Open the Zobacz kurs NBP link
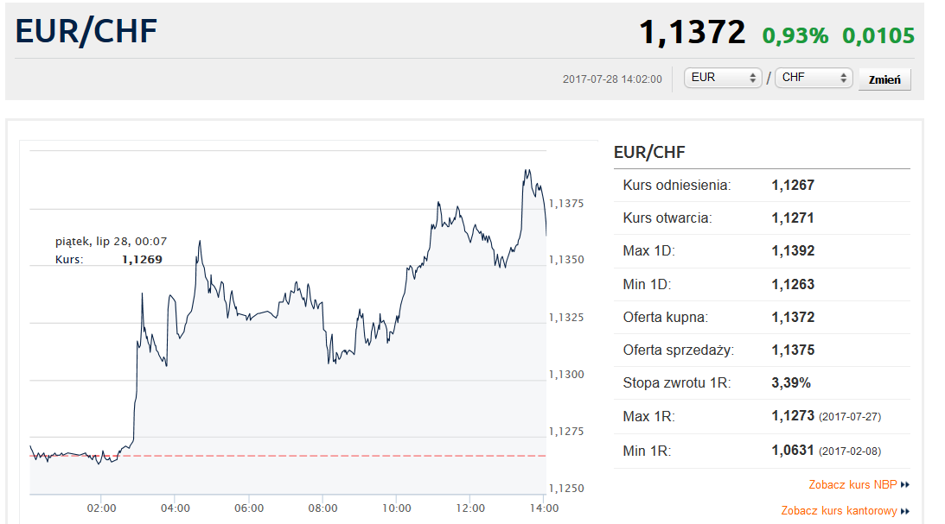 [x=853, y=485]
